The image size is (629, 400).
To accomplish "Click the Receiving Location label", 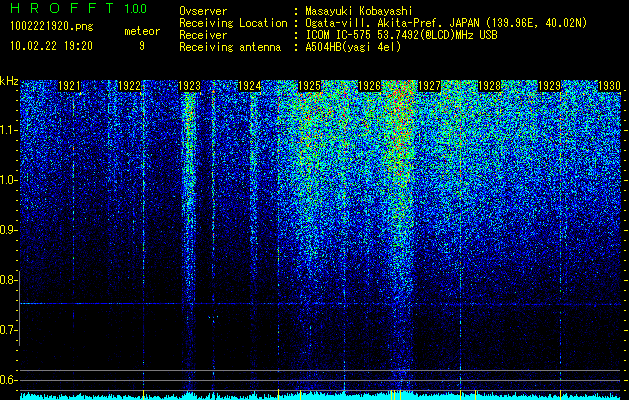I will click(x=233, y=23).
